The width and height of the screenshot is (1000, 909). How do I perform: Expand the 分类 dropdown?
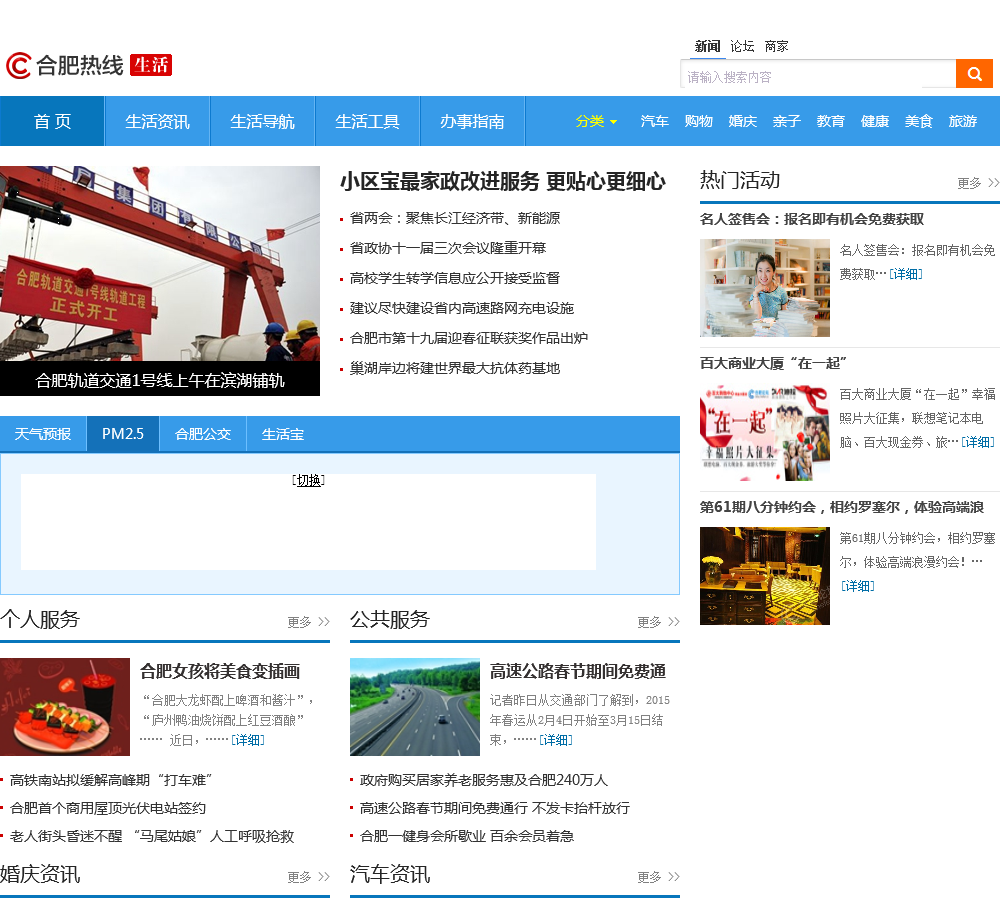click(x=596, y=121)
